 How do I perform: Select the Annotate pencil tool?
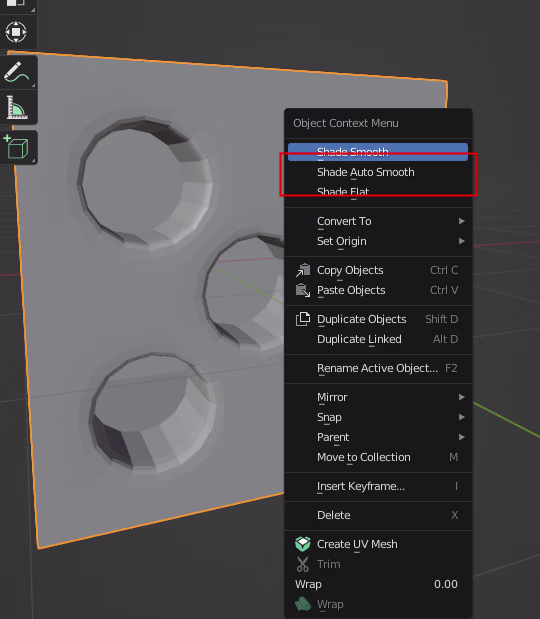pyautogui.click(x=16, y=73)
